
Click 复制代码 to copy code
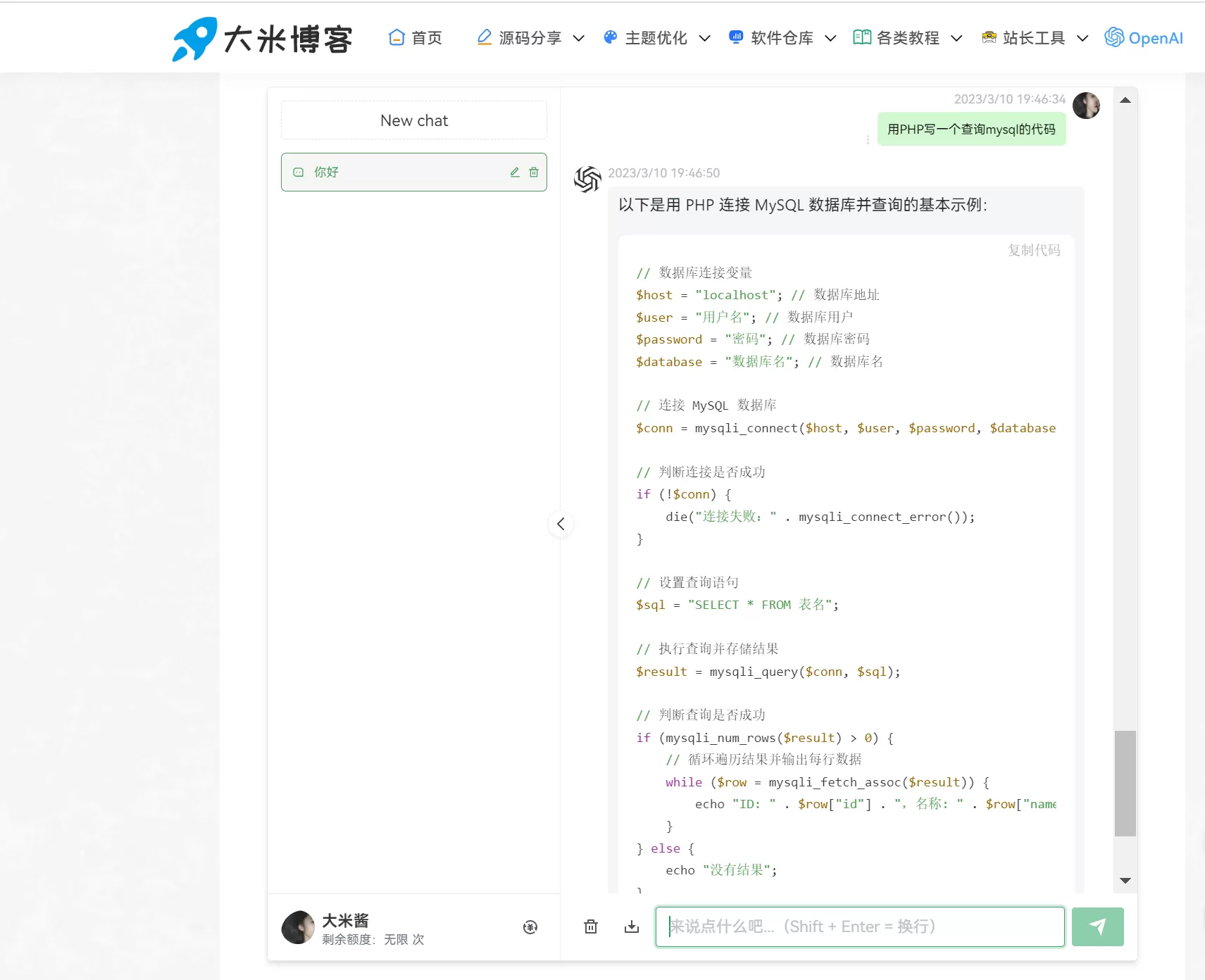pos(1033,250)
